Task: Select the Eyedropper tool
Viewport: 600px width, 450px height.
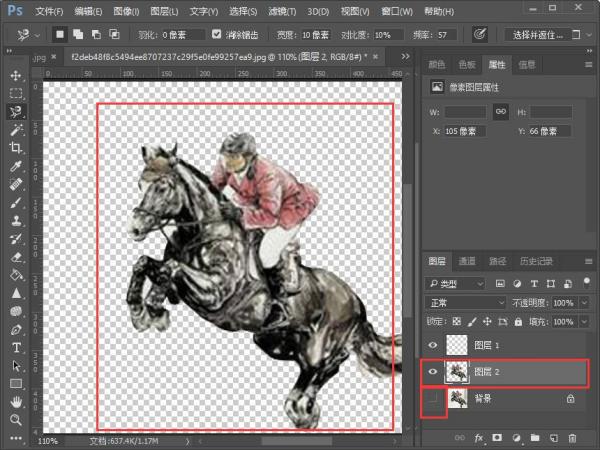Action: click(x=16, y=166)
